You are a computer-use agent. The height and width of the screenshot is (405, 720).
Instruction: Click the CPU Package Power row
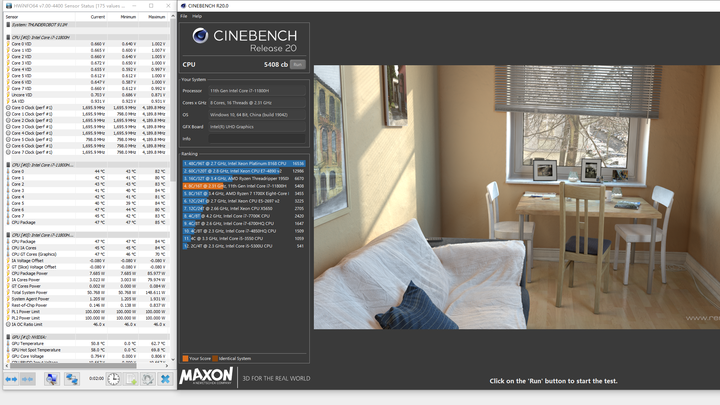[86, 273]
